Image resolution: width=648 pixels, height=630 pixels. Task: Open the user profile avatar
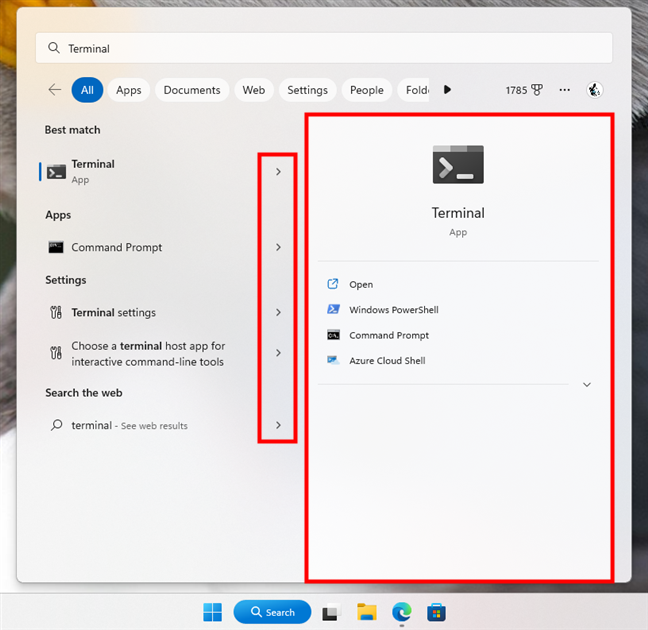[x=594, y=90]
